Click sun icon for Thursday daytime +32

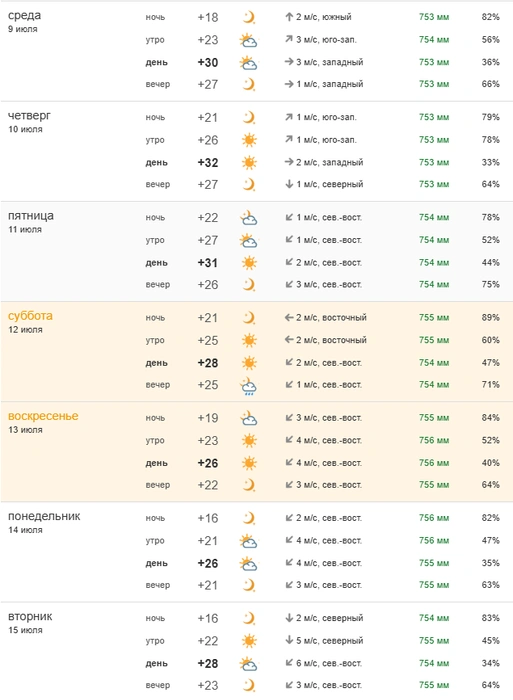click(x=249, y=162)
